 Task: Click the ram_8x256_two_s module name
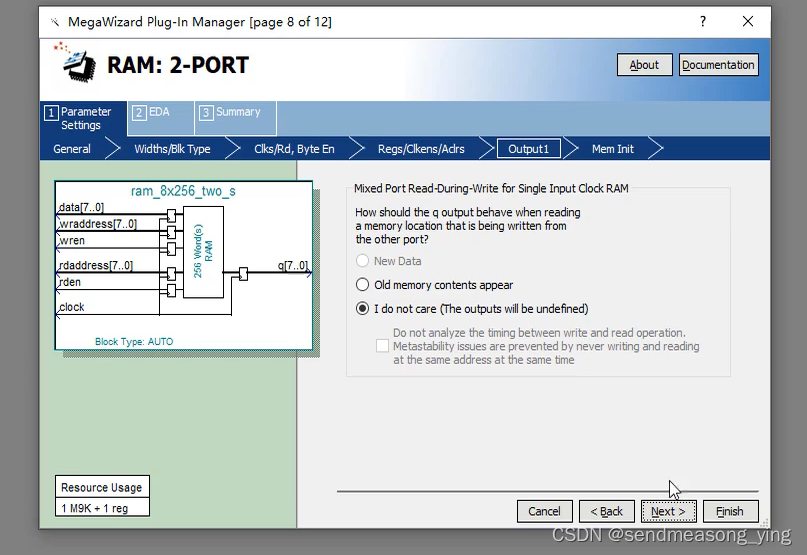tap(183, 191)
